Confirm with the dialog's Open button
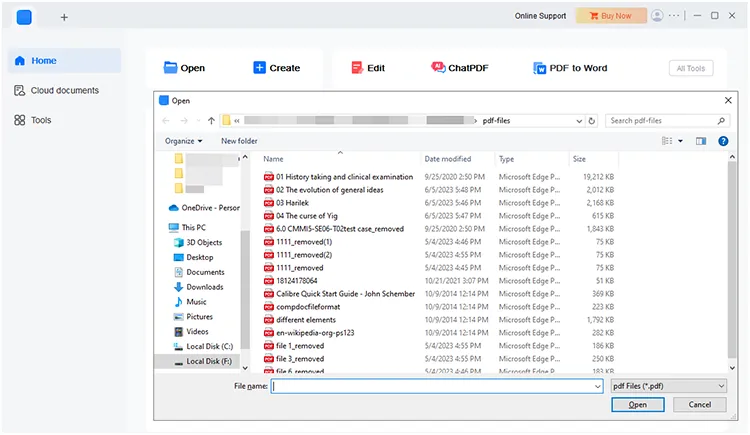Screen dimensions: 750x435 pos(638,405)
